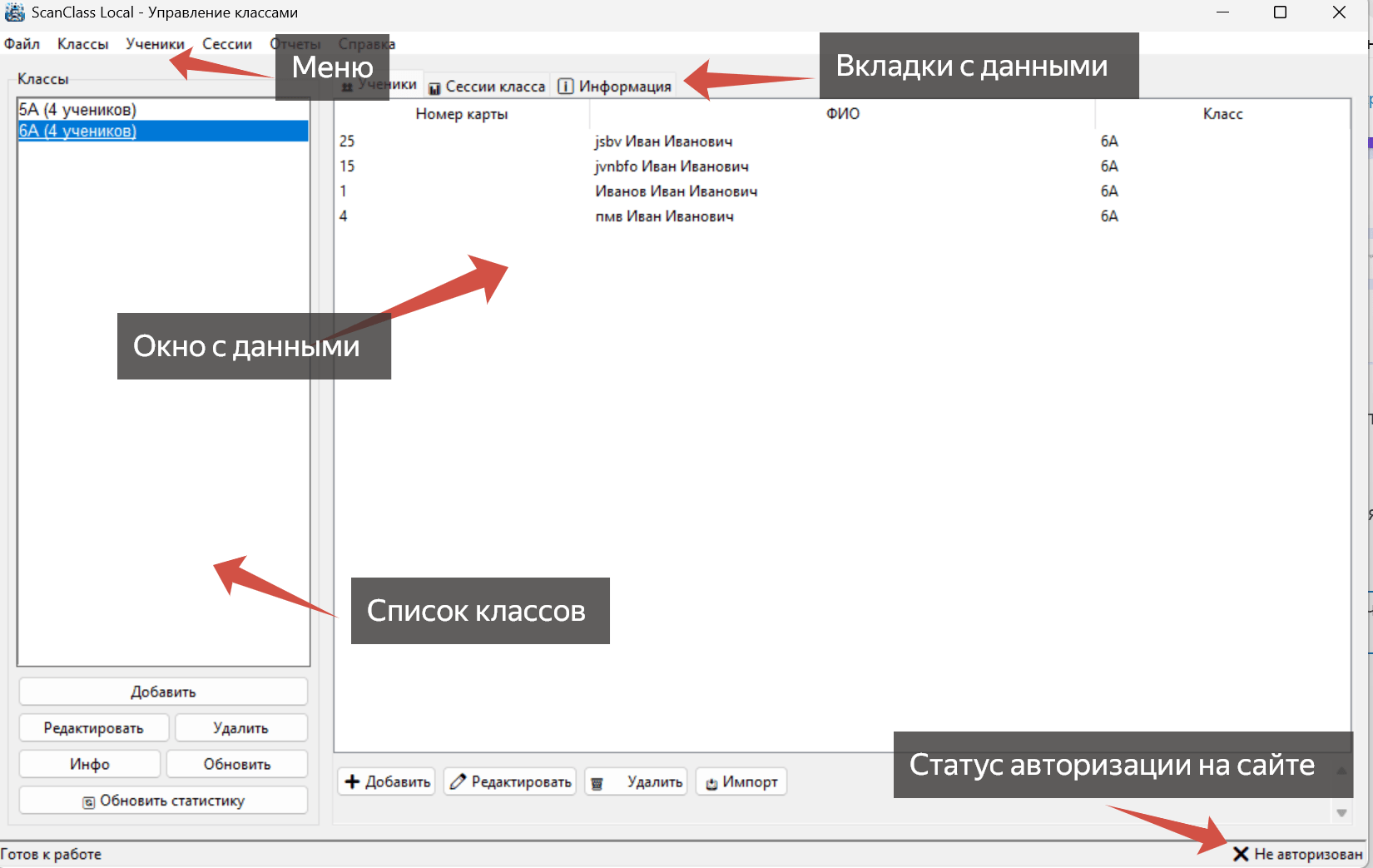Click the scrollbar down arrow at the bottom right
Screen dimensions: 1373x868
pyautogui.click(x=1341, y=813)
